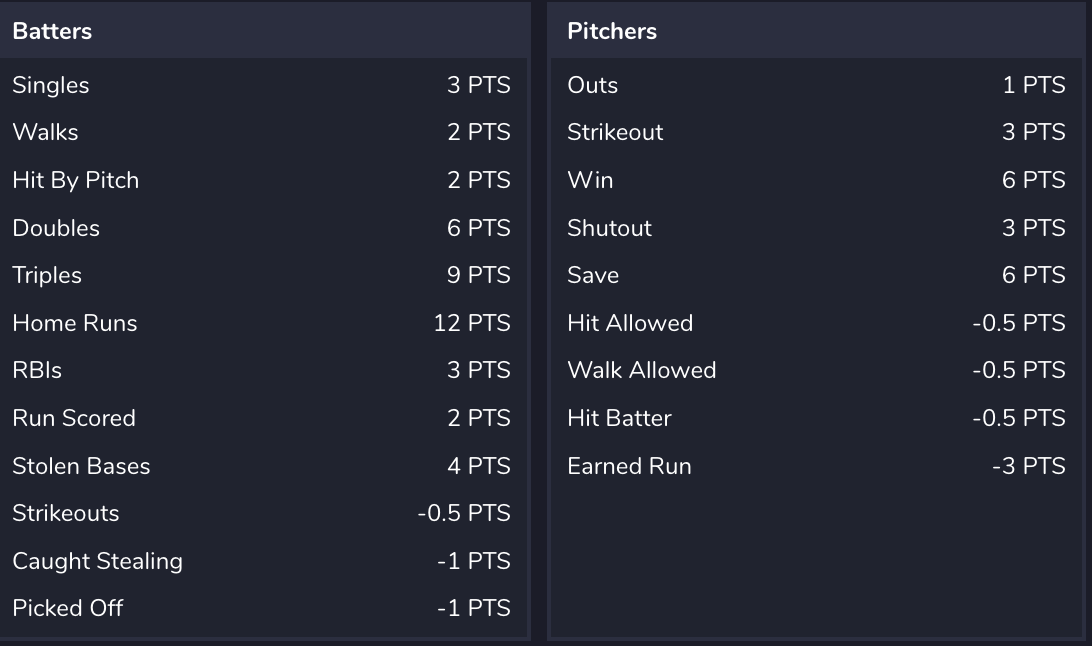The image size is (1092, 646).
Task: Click the Hit By Pitch label
Action: point(76,180)
